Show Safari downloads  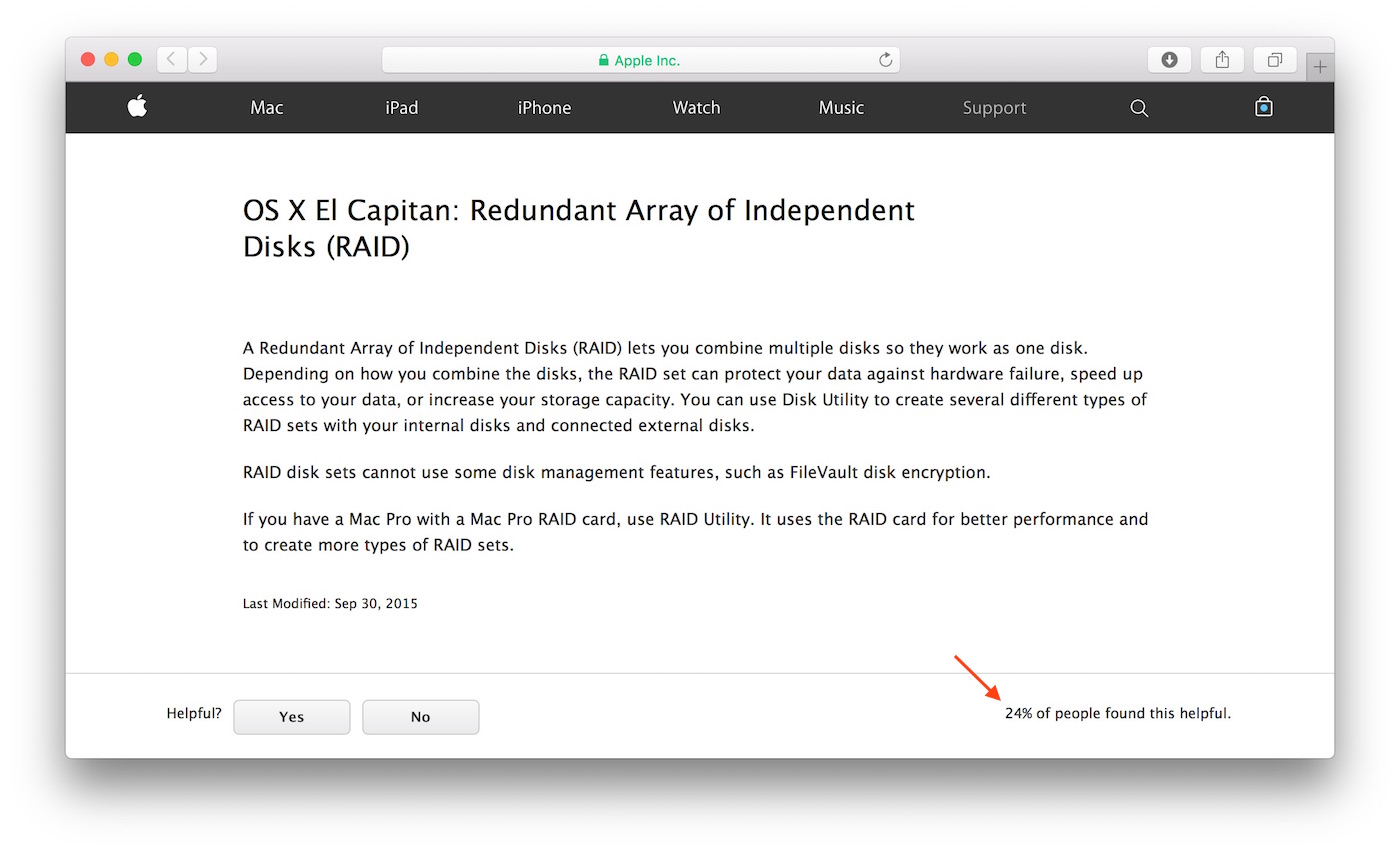coord(1169,60)
